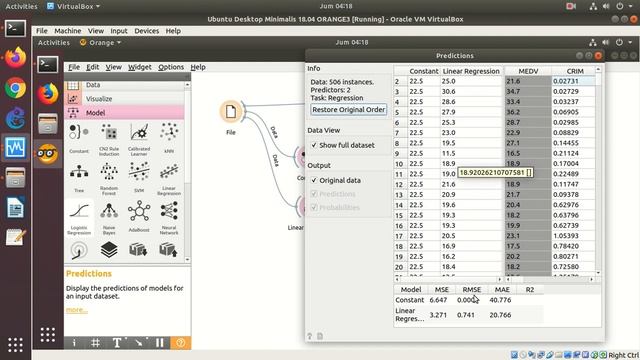The height and width of the screenshot is (360, 640).
Task: Select the kNN widget
Action: [169, 139]
